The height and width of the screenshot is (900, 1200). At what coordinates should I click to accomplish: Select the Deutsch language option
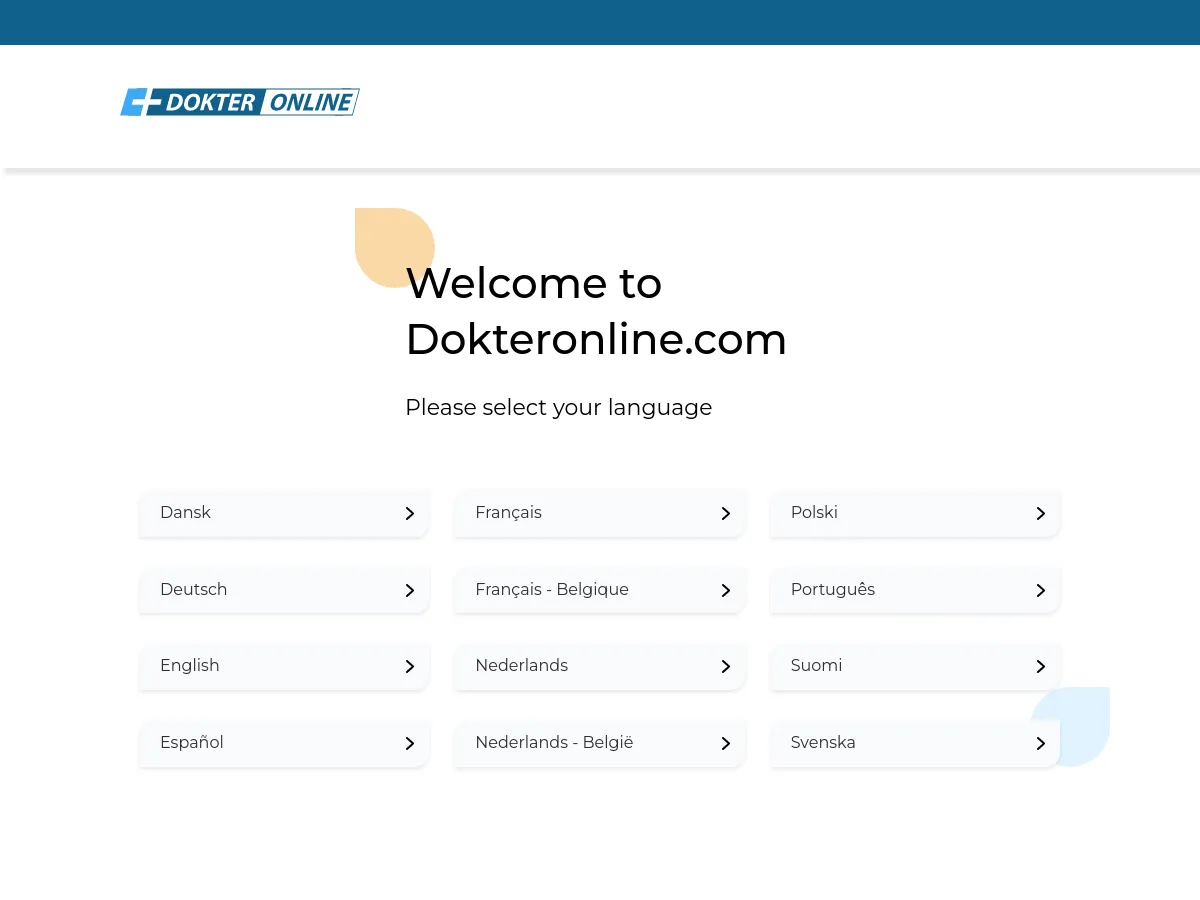coord(284,590)
